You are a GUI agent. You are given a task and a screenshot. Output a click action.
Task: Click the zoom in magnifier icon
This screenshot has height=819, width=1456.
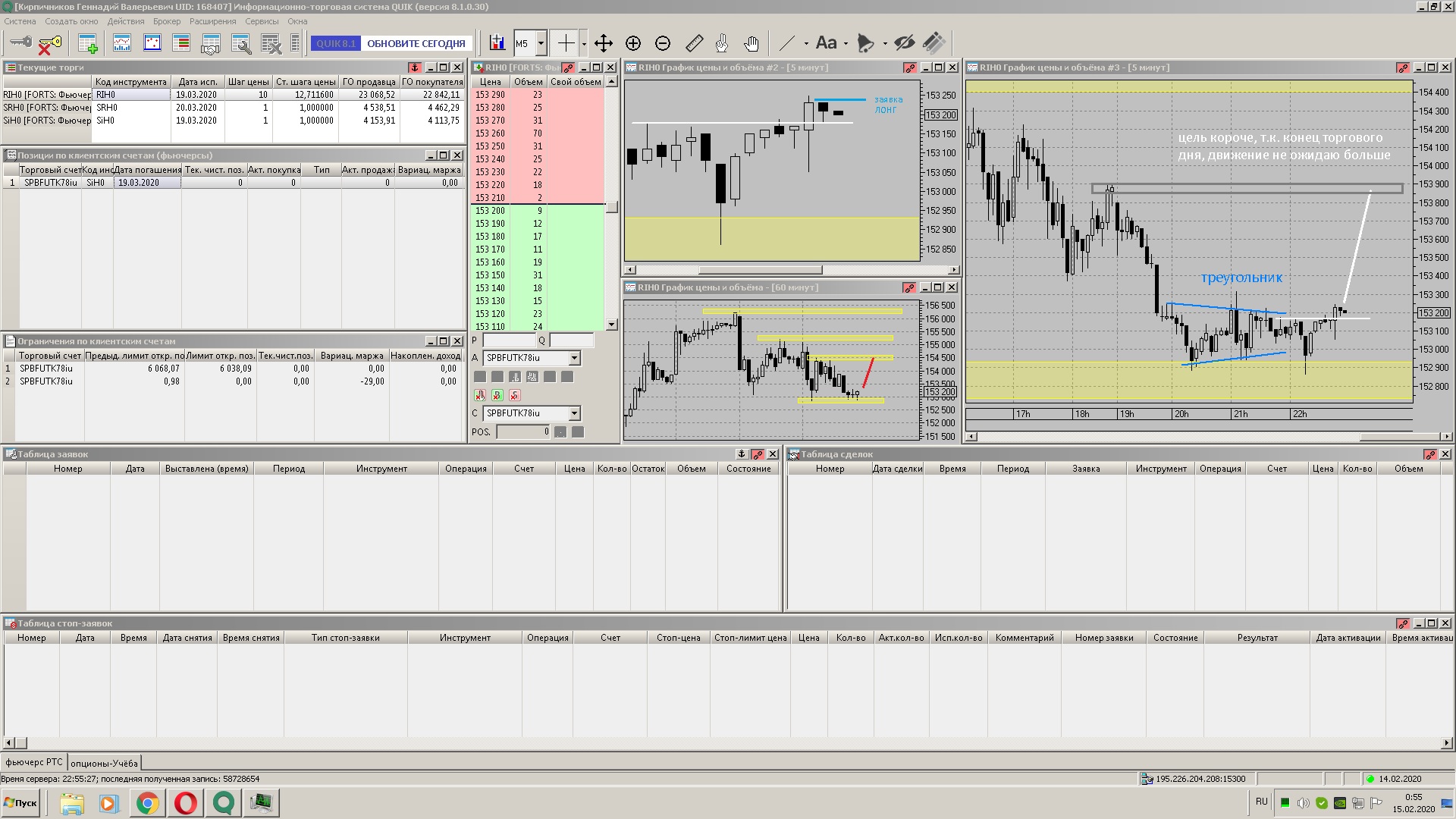tap(633, 43)
